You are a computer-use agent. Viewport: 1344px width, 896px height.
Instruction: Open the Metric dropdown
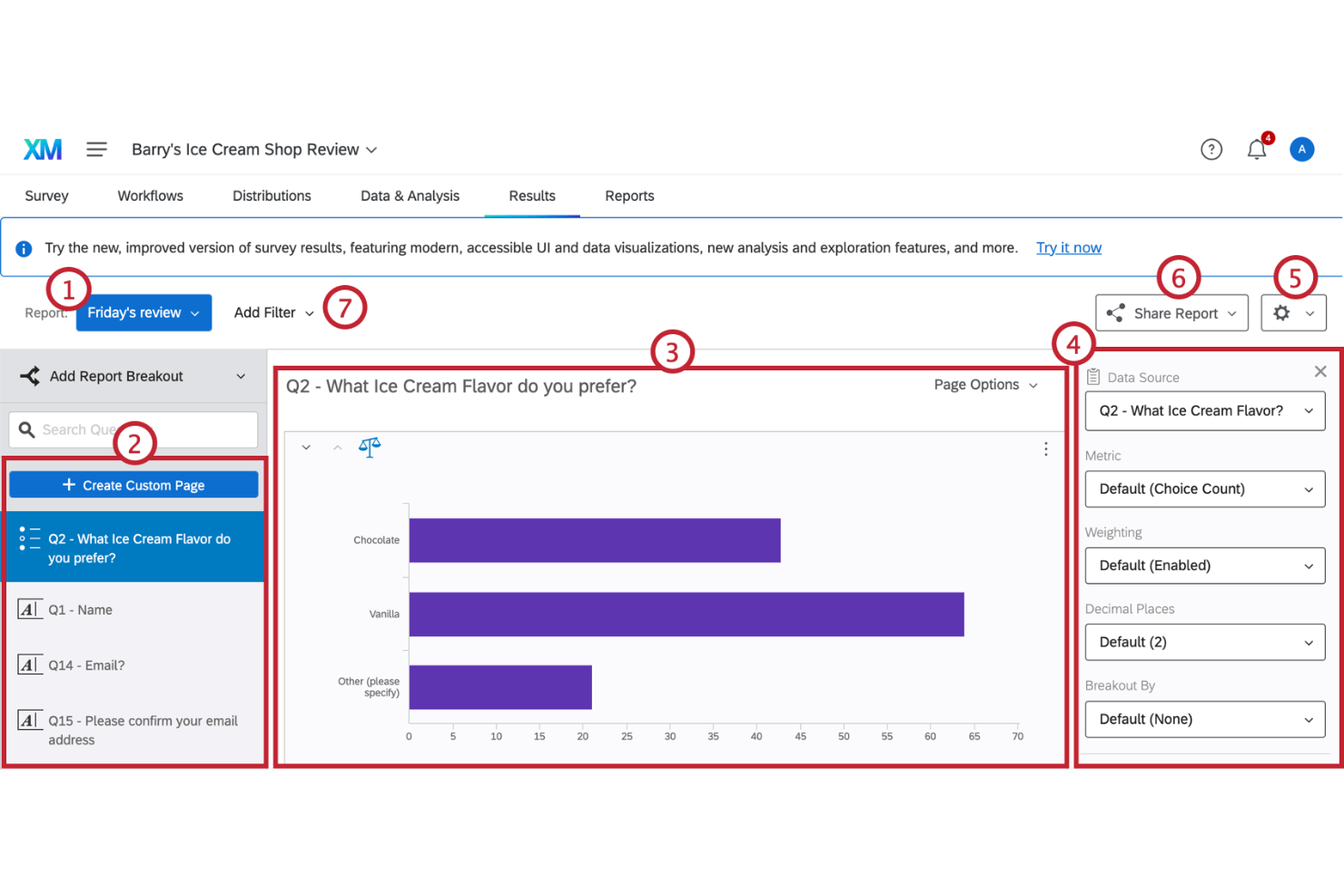point(1205,489)
